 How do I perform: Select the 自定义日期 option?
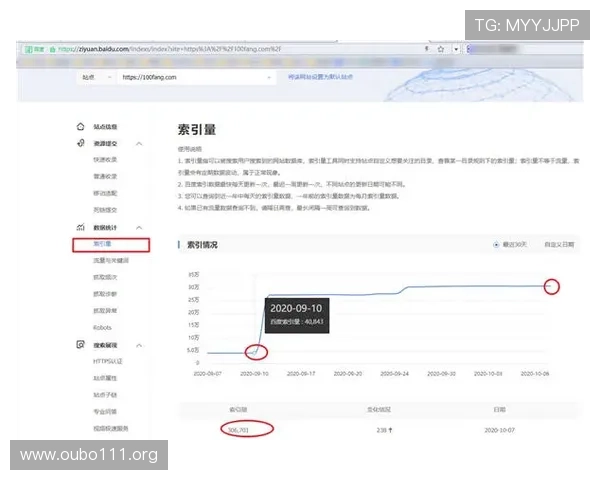[559, 245]
